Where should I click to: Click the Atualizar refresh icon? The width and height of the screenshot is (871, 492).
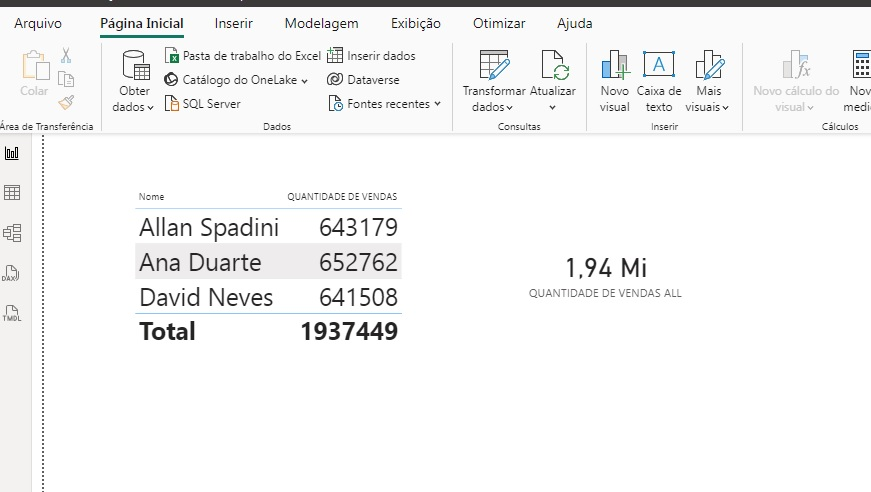click(x=555, y=65)
